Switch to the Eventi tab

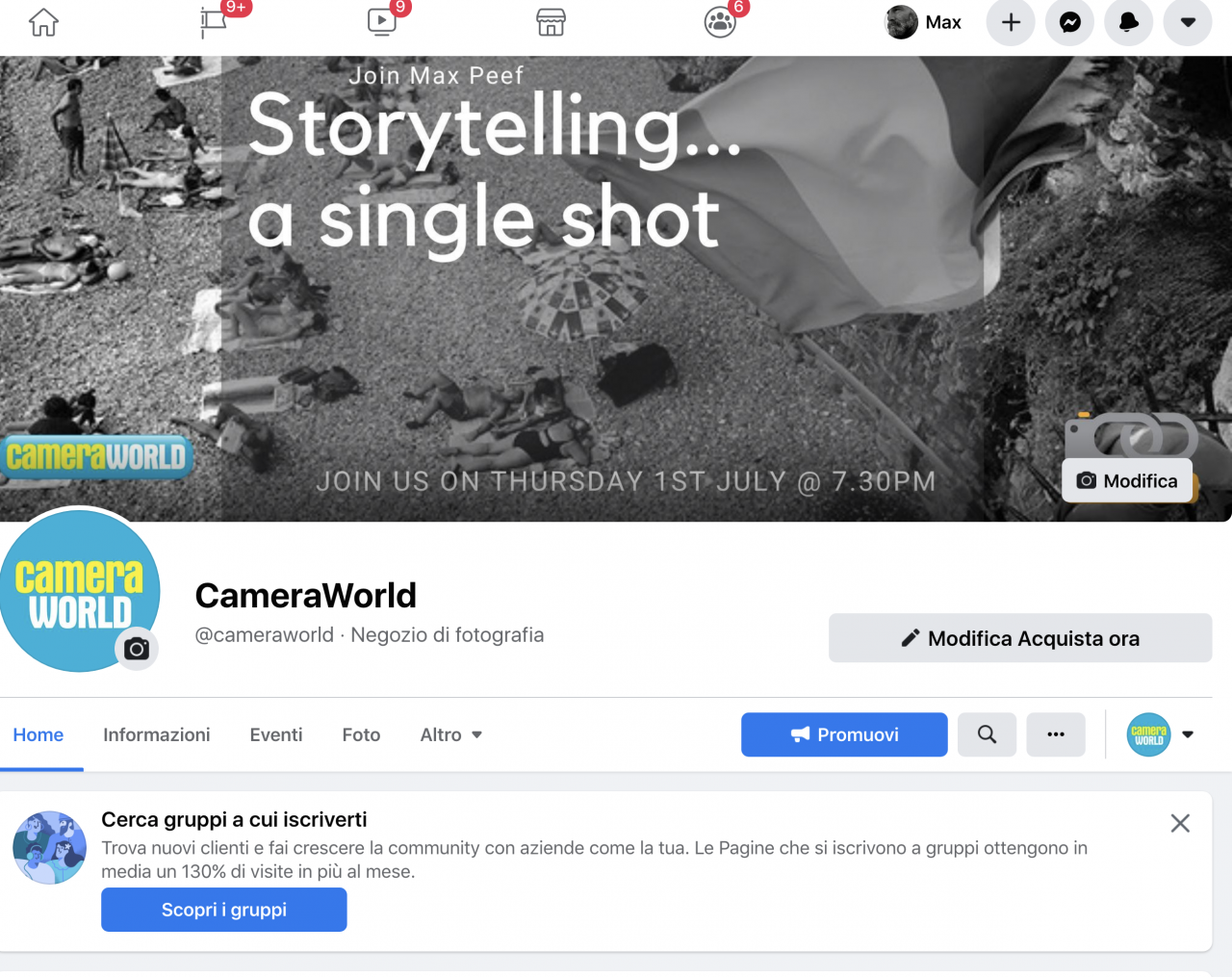pyautogui.click(x=276, y=734)
